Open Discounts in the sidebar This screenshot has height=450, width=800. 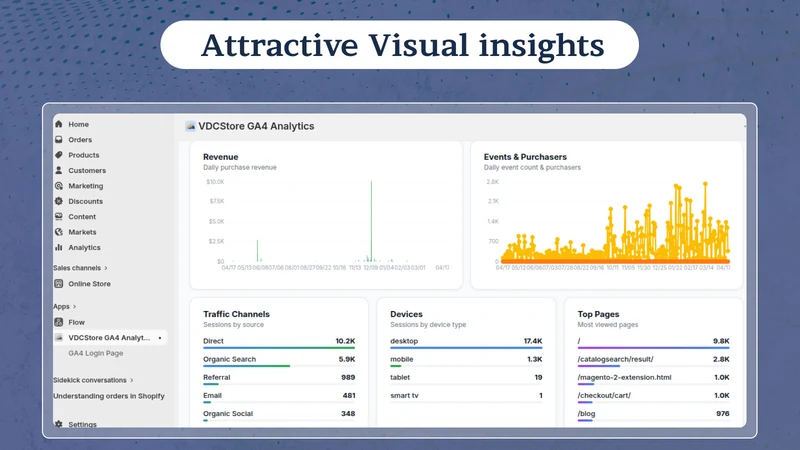tap(85, 201)
